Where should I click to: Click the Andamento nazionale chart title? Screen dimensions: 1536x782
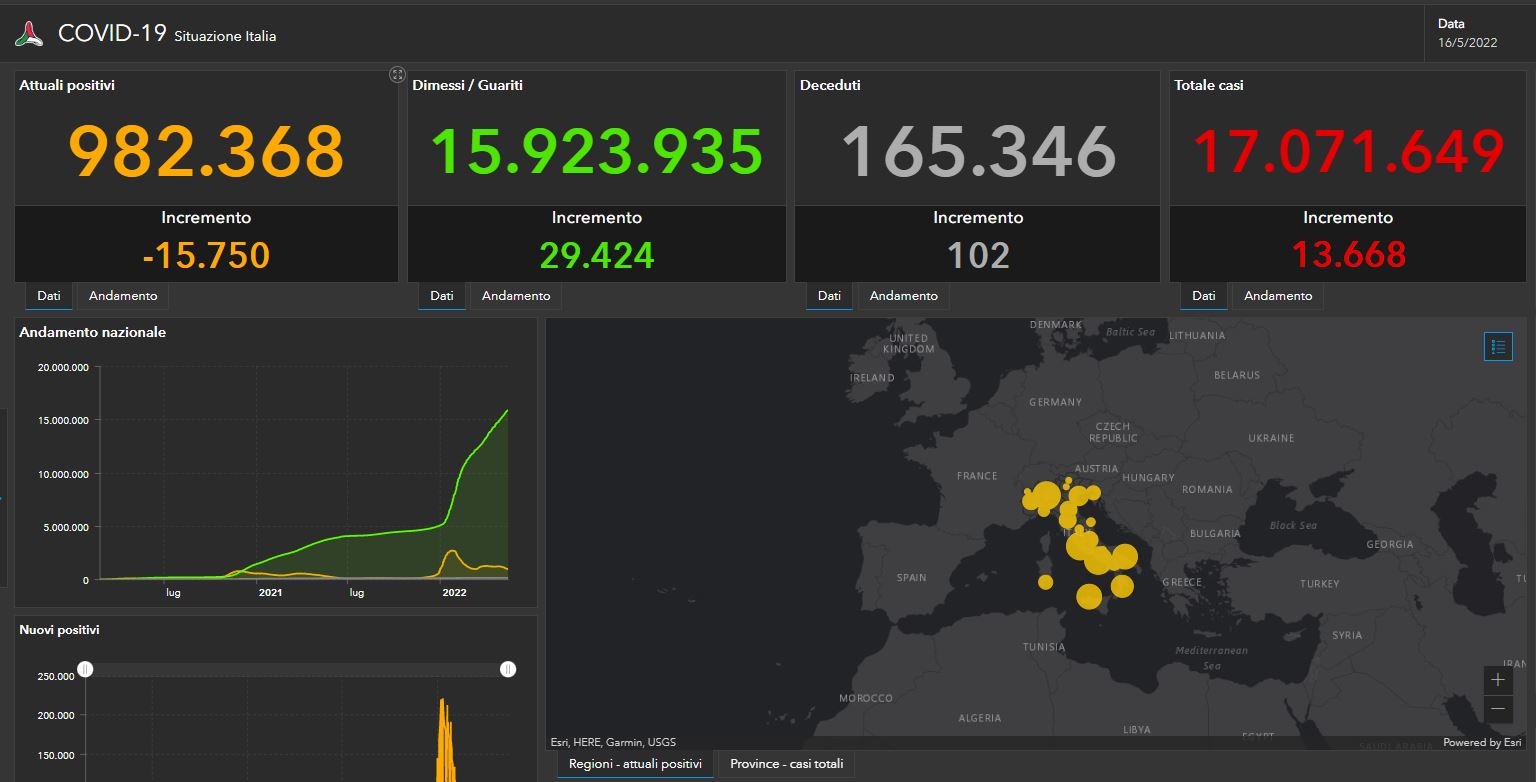click(x=93, y=332)
